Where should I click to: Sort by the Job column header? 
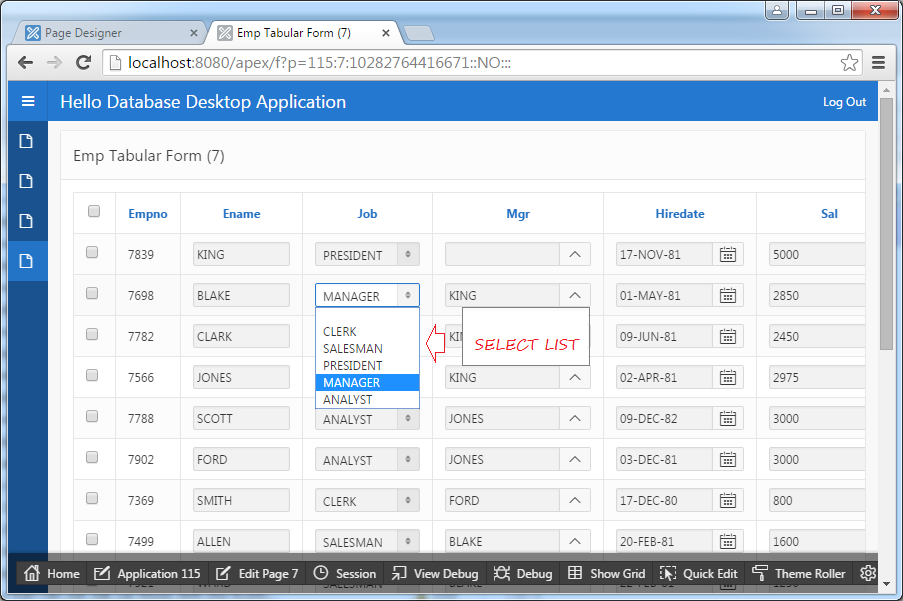click(x=367, y=214)
